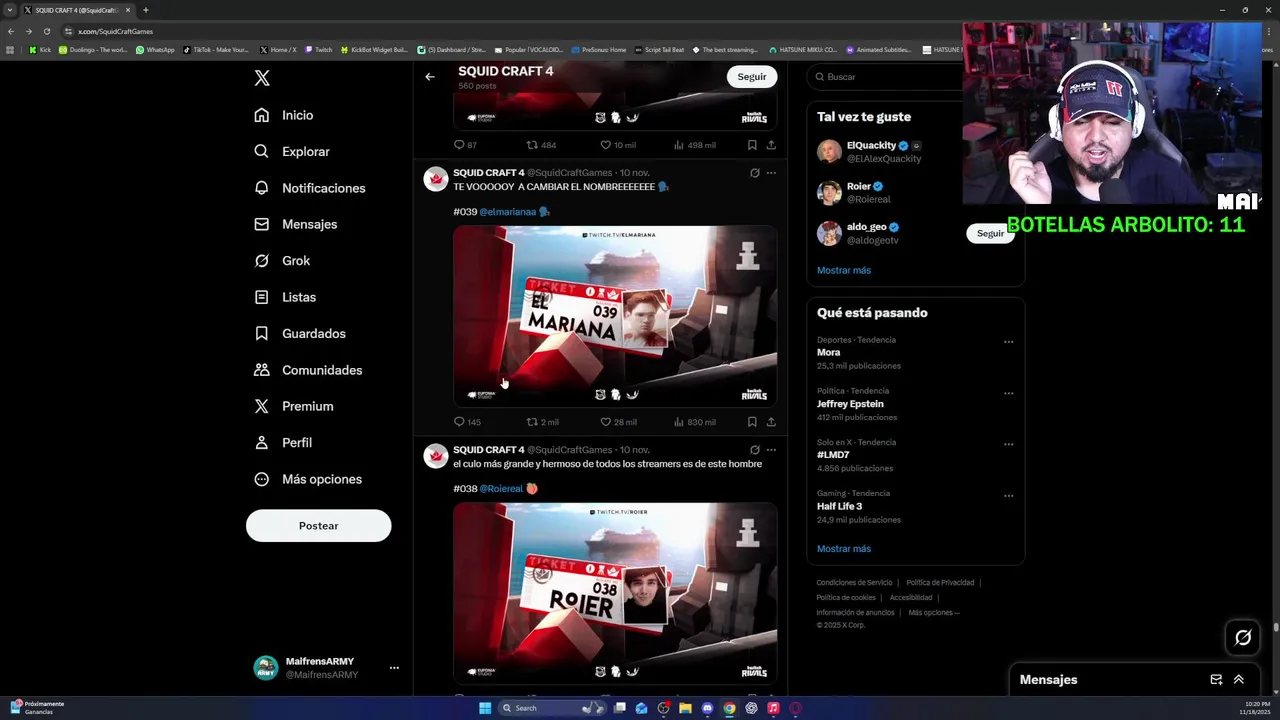Share the top post with 498 mil views
This screenshot has width=1280, height=720.
[771, 145]
